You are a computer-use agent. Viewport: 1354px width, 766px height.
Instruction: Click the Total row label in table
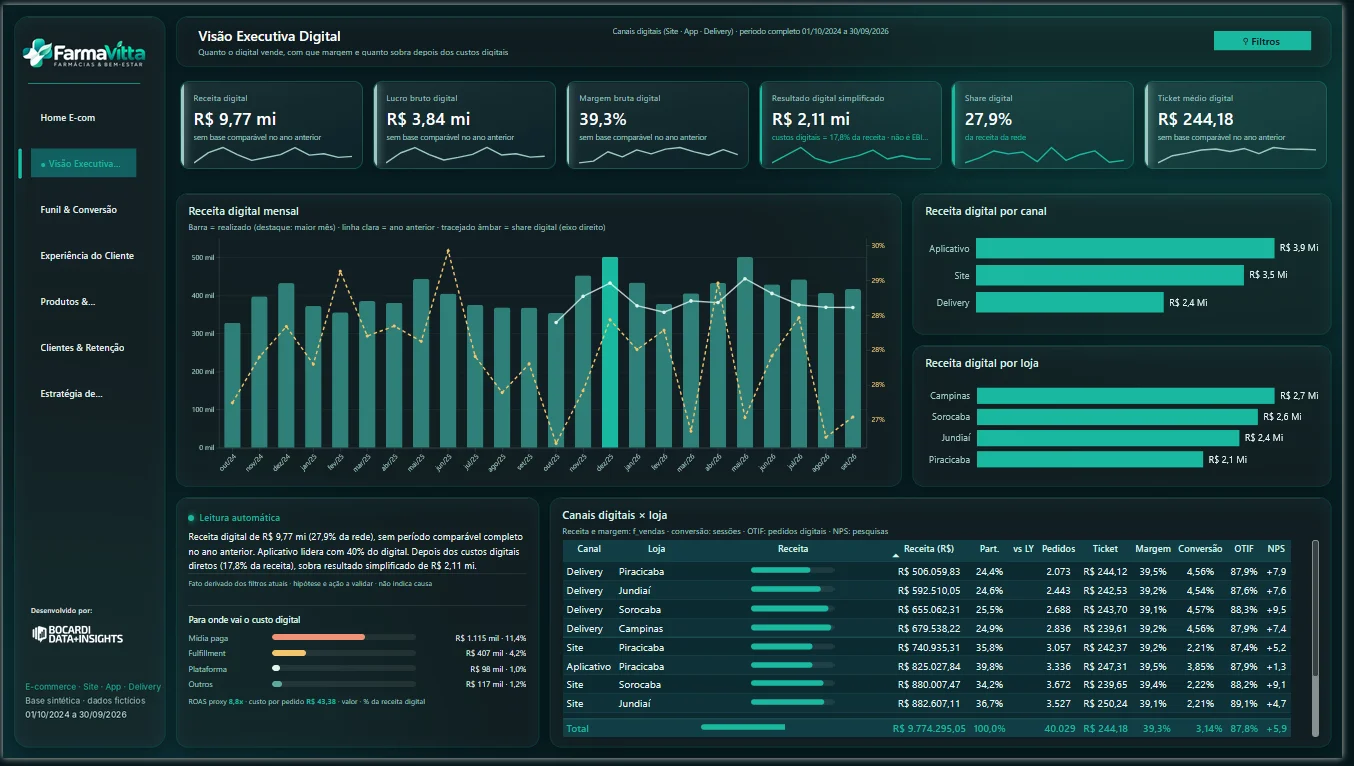coord(577,729)
